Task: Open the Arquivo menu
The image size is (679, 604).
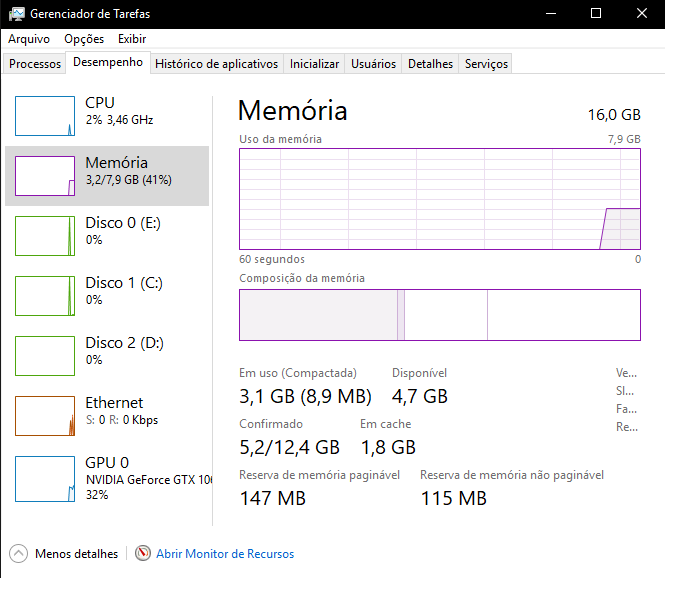Action: pos(29,39)
